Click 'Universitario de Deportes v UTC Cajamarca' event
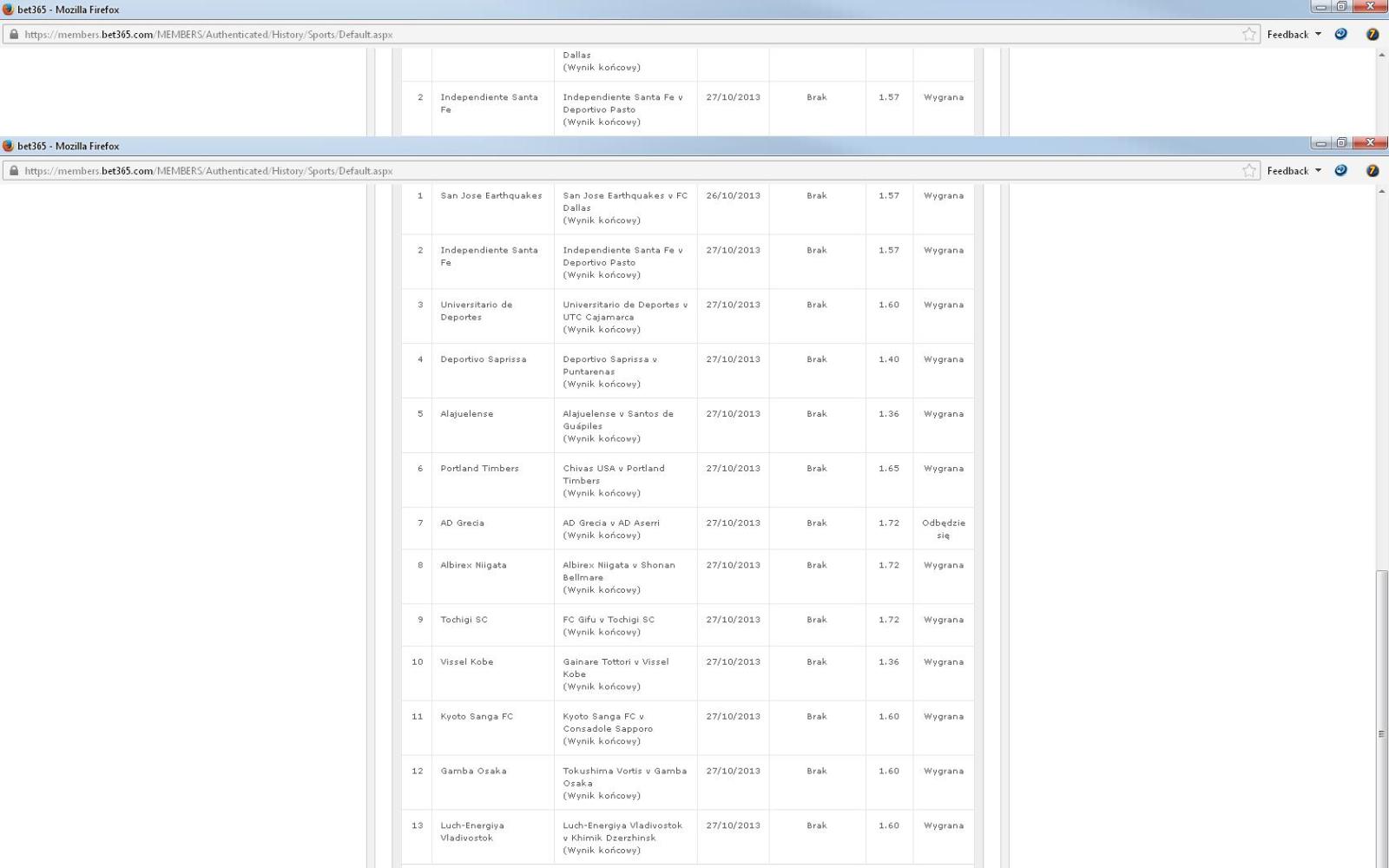The width and height of the screenshot is (1389, 868). (x=625, y=311)
